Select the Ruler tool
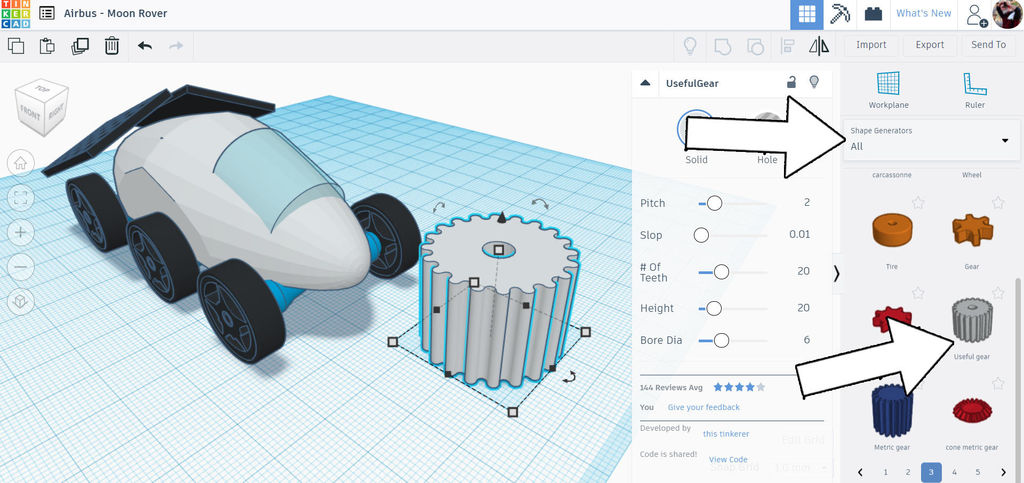1024x483 pixels. (974, 90)
